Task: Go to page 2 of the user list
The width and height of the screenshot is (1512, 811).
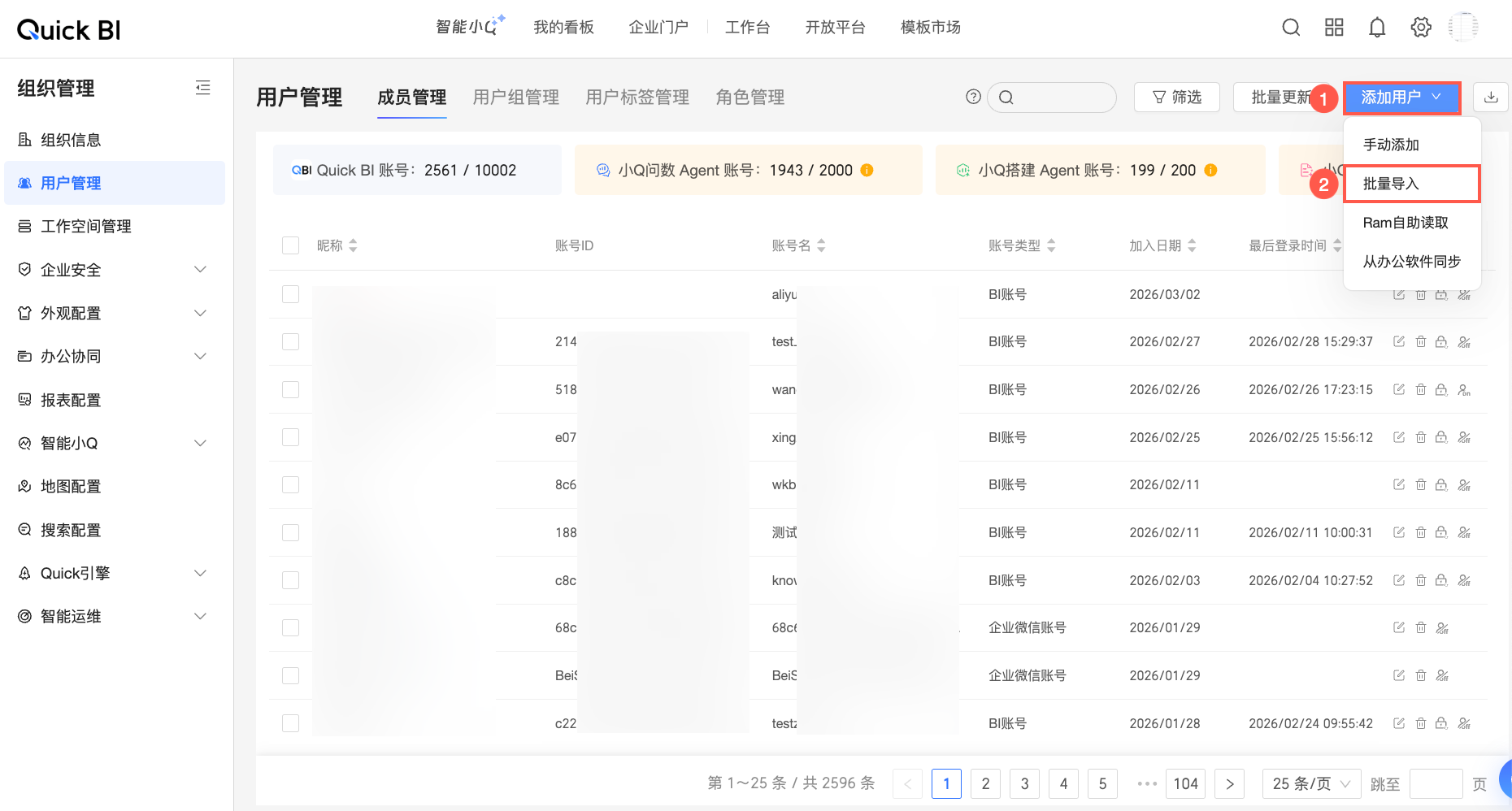Action: (x=985, y=783)
